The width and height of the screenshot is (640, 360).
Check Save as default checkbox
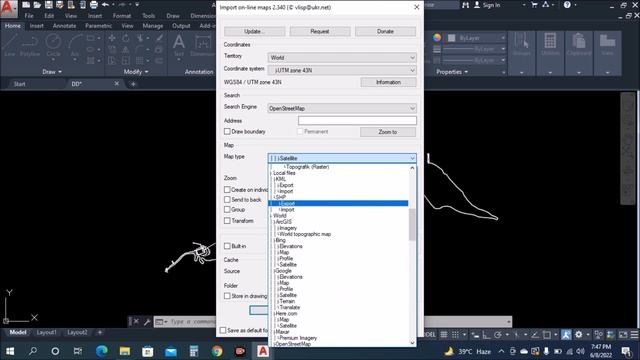point(223,330)
